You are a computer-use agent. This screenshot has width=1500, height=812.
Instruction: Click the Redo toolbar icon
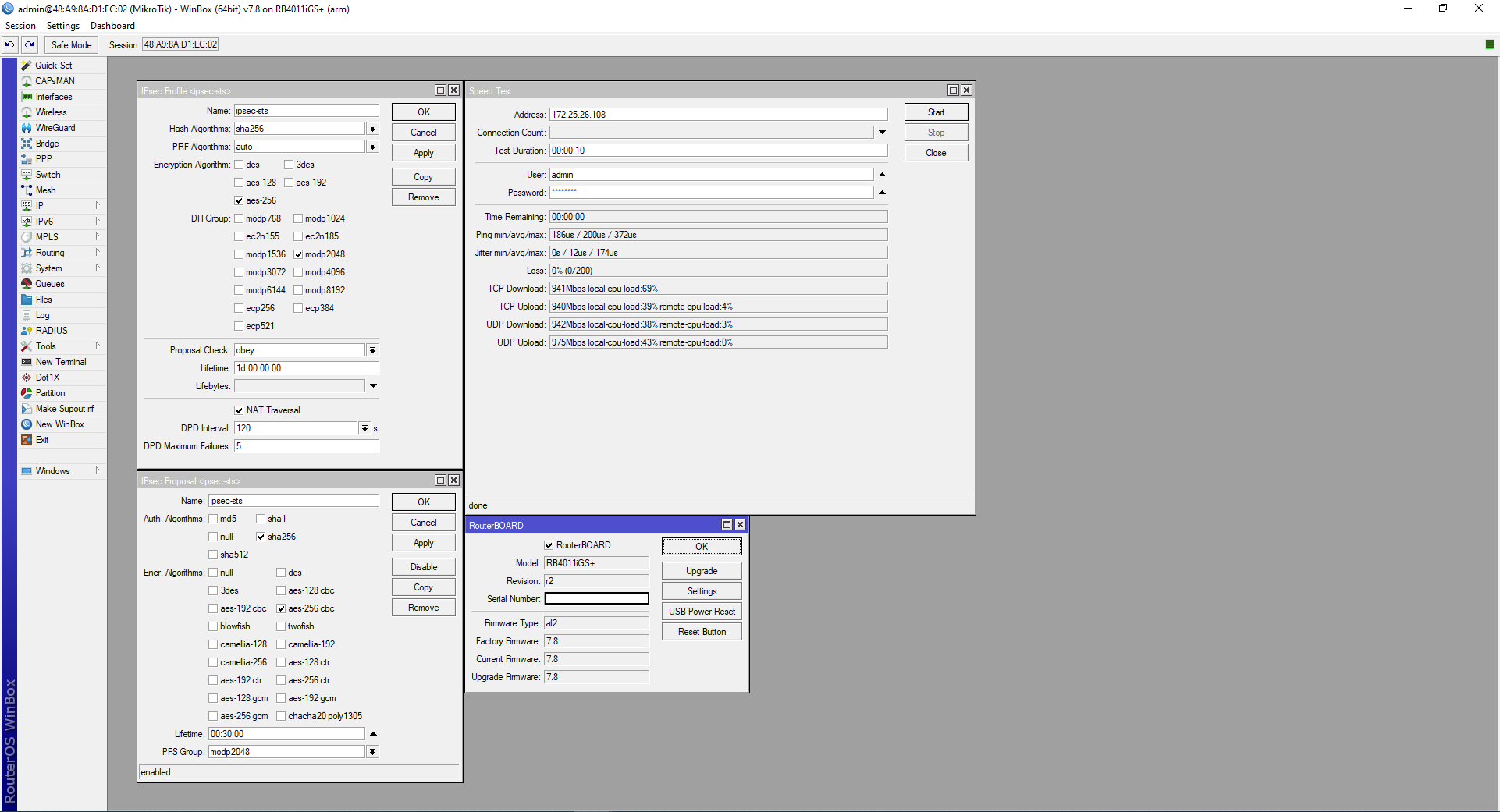[x=30, y=45]
